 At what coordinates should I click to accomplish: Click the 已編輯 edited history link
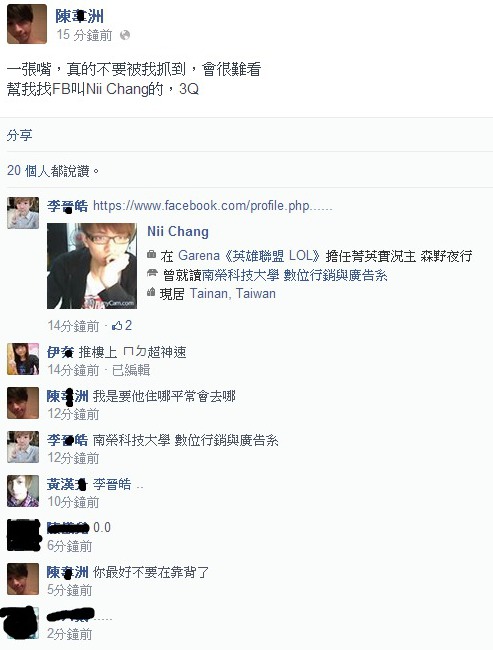(131, 370)
